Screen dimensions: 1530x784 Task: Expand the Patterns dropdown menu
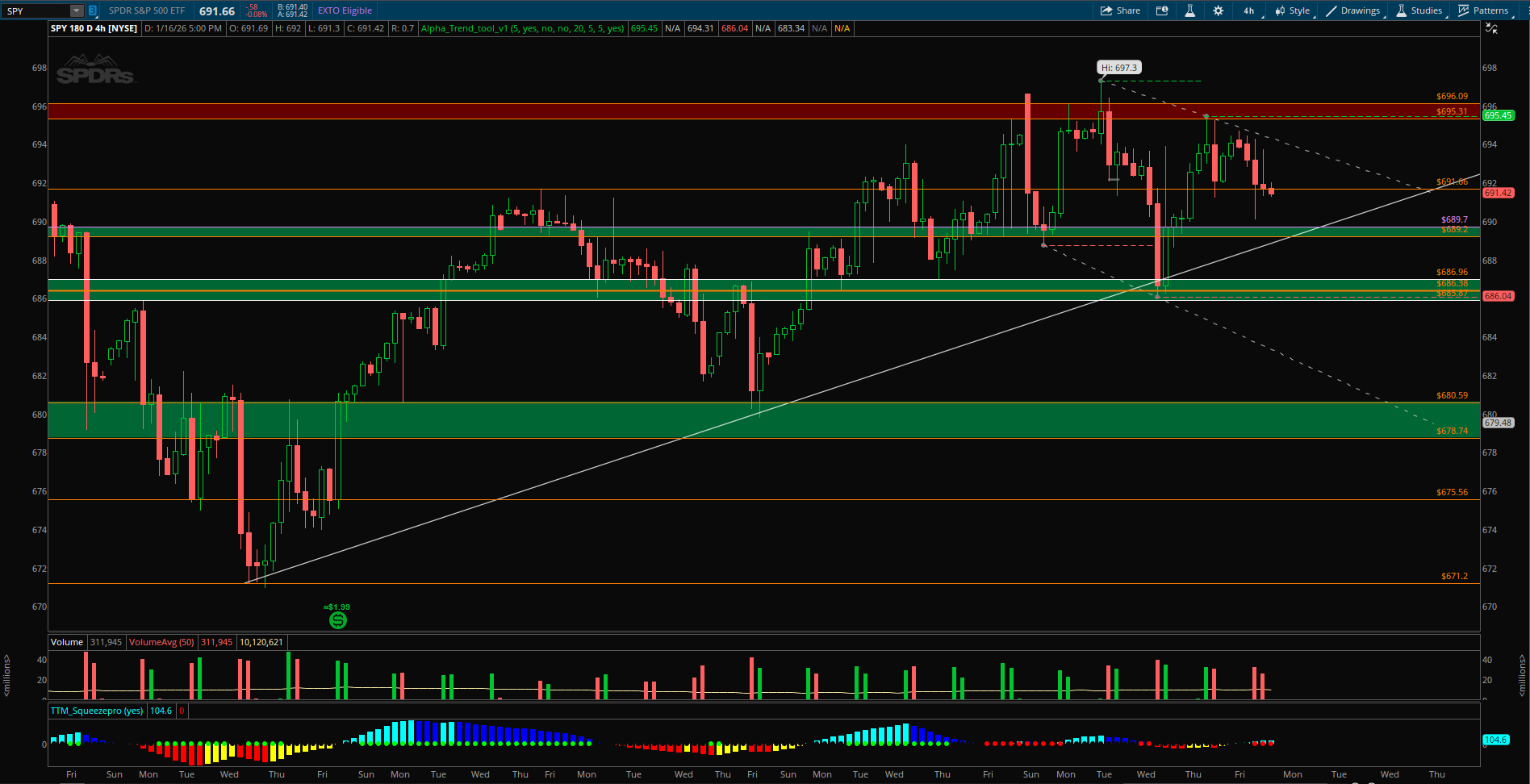click(1483, 10)
